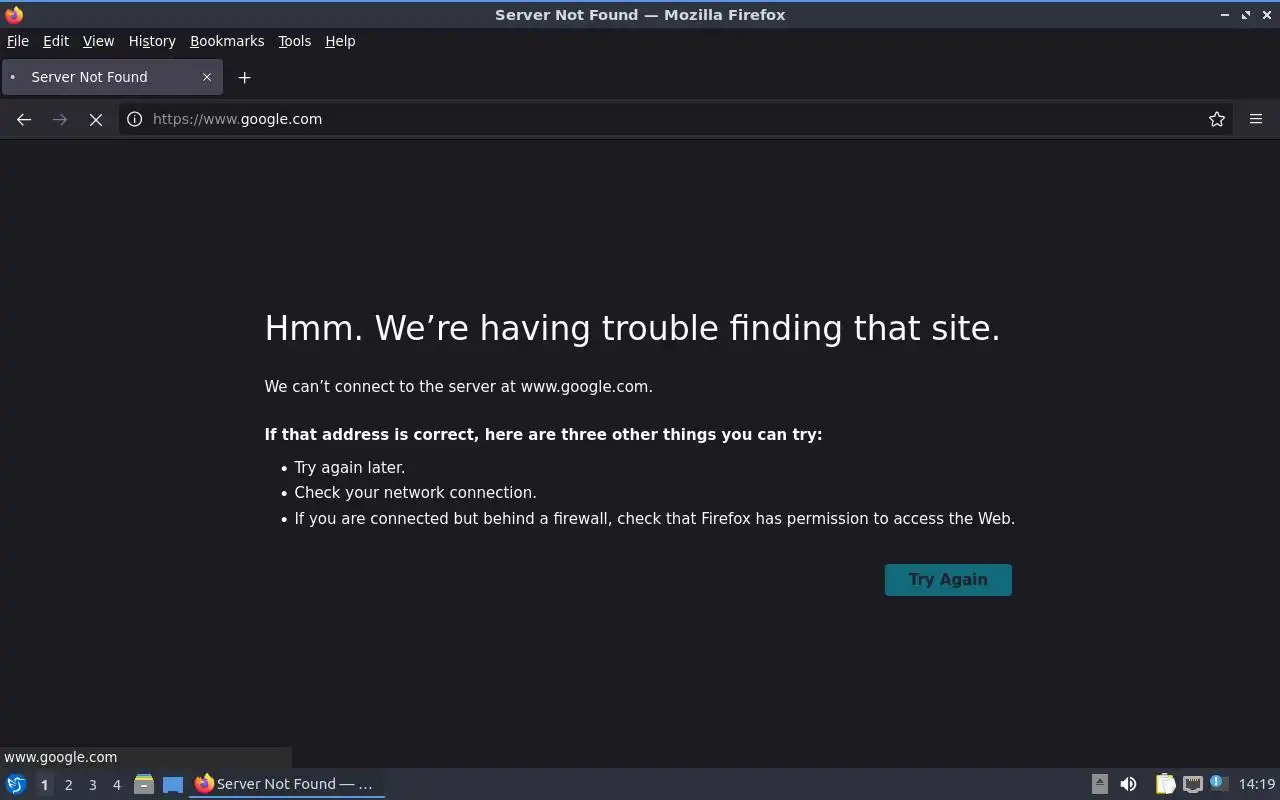The image size is (1280, 800).
Task: Click 'Check your network connection.' bullet
Action: click(x=415, y=492)
